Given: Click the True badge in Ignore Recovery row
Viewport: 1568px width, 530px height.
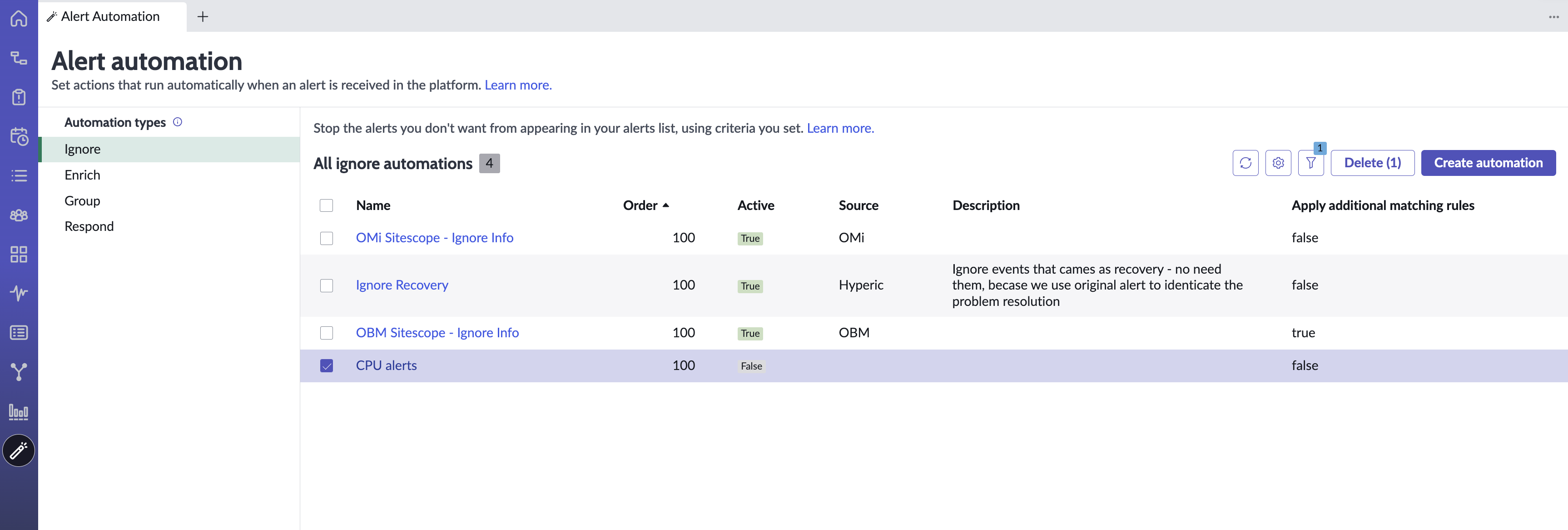Looking at the screenshot, I should point(750,286).
